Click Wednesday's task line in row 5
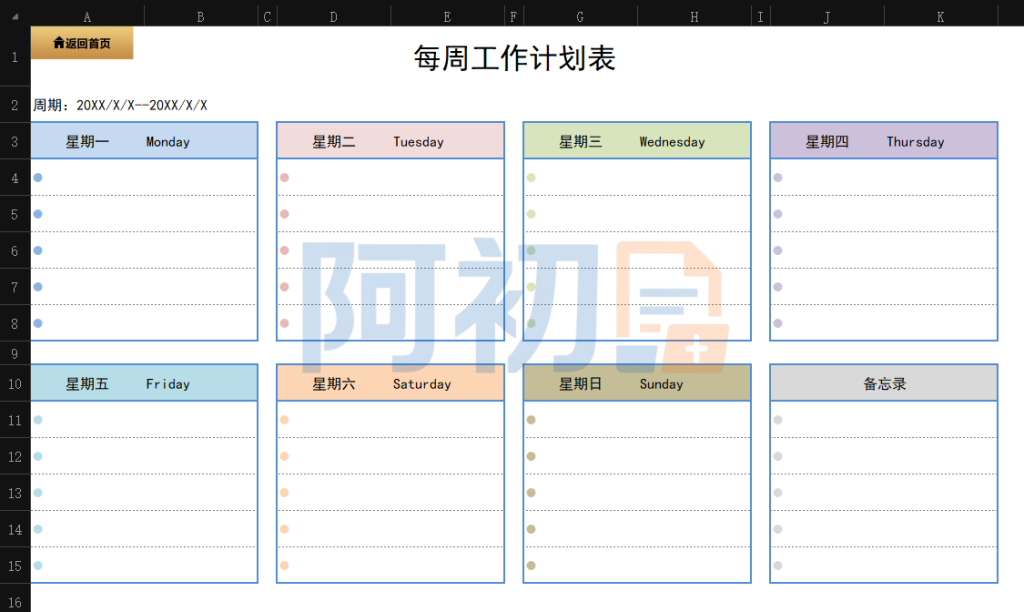Viewport: 1024px width, 612px height. [637, 214]
